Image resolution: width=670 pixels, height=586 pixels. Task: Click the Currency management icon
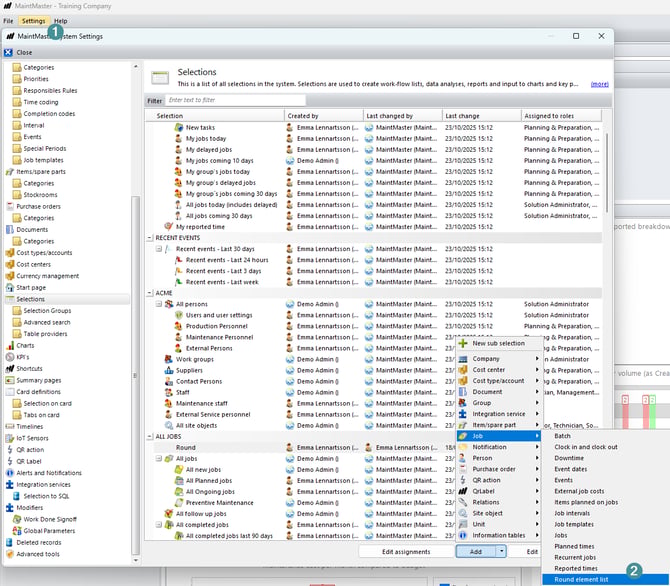point(10,276)
